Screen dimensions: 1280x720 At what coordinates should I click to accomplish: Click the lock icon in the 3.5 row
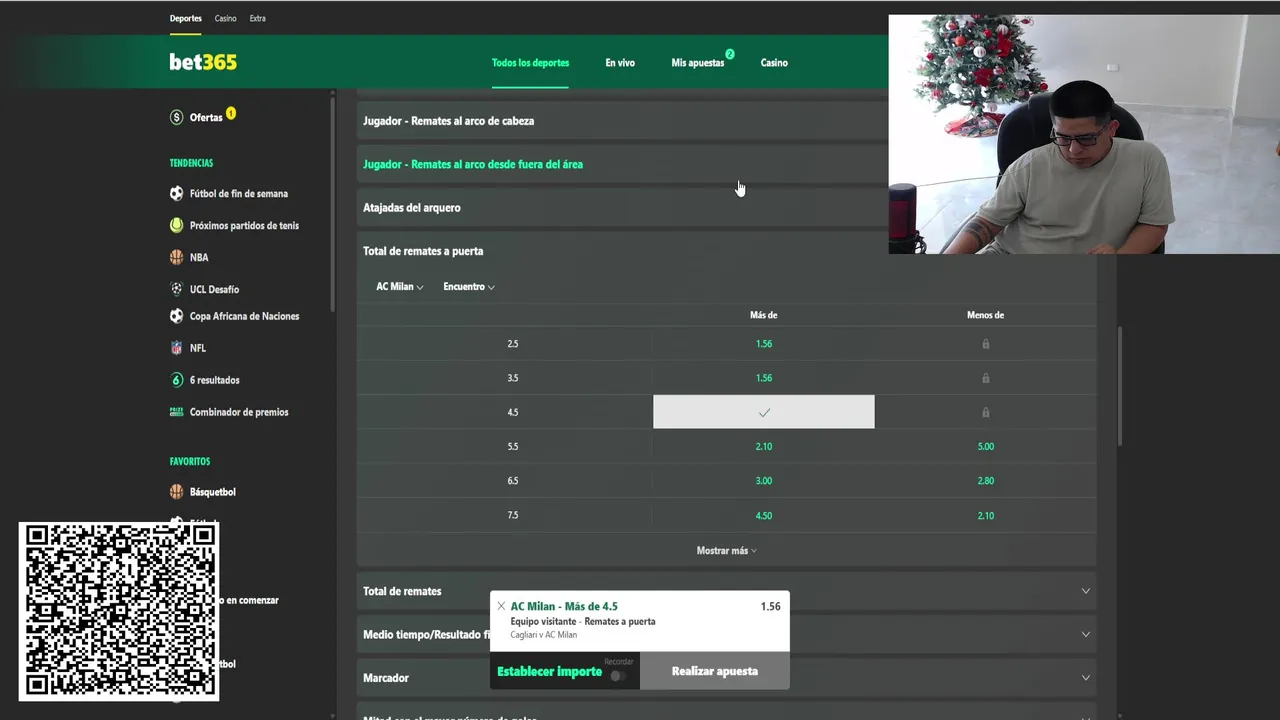coord(986,378)
